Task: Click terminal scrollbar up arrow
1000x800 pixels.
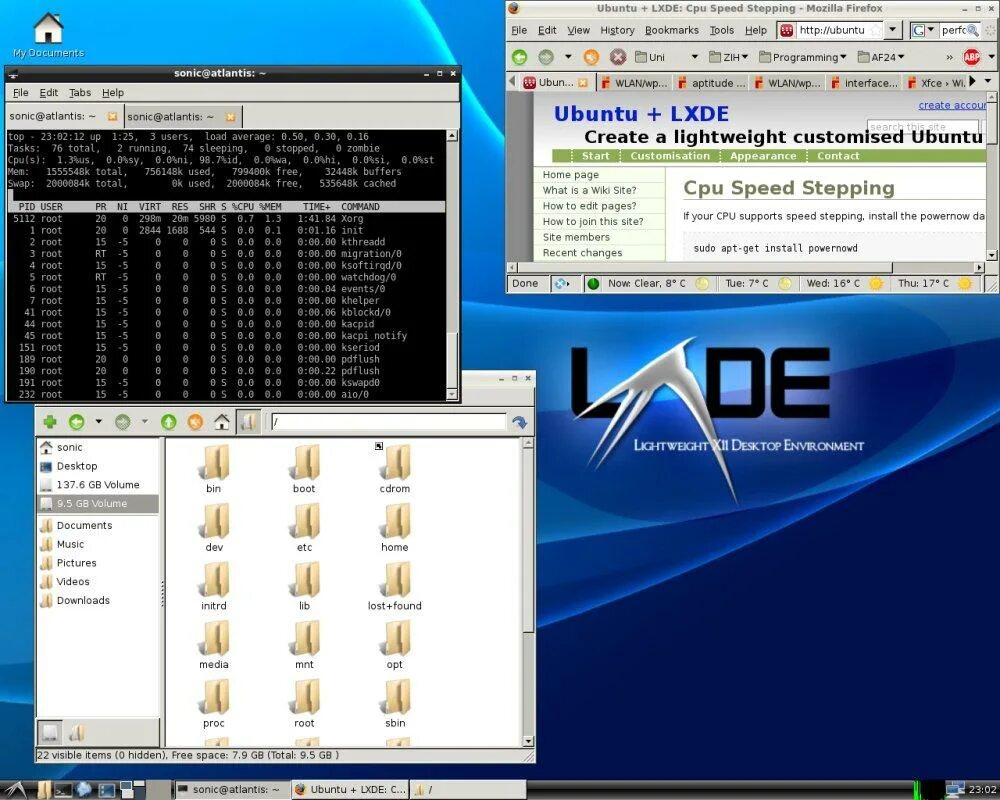Action: coord(452,136)
